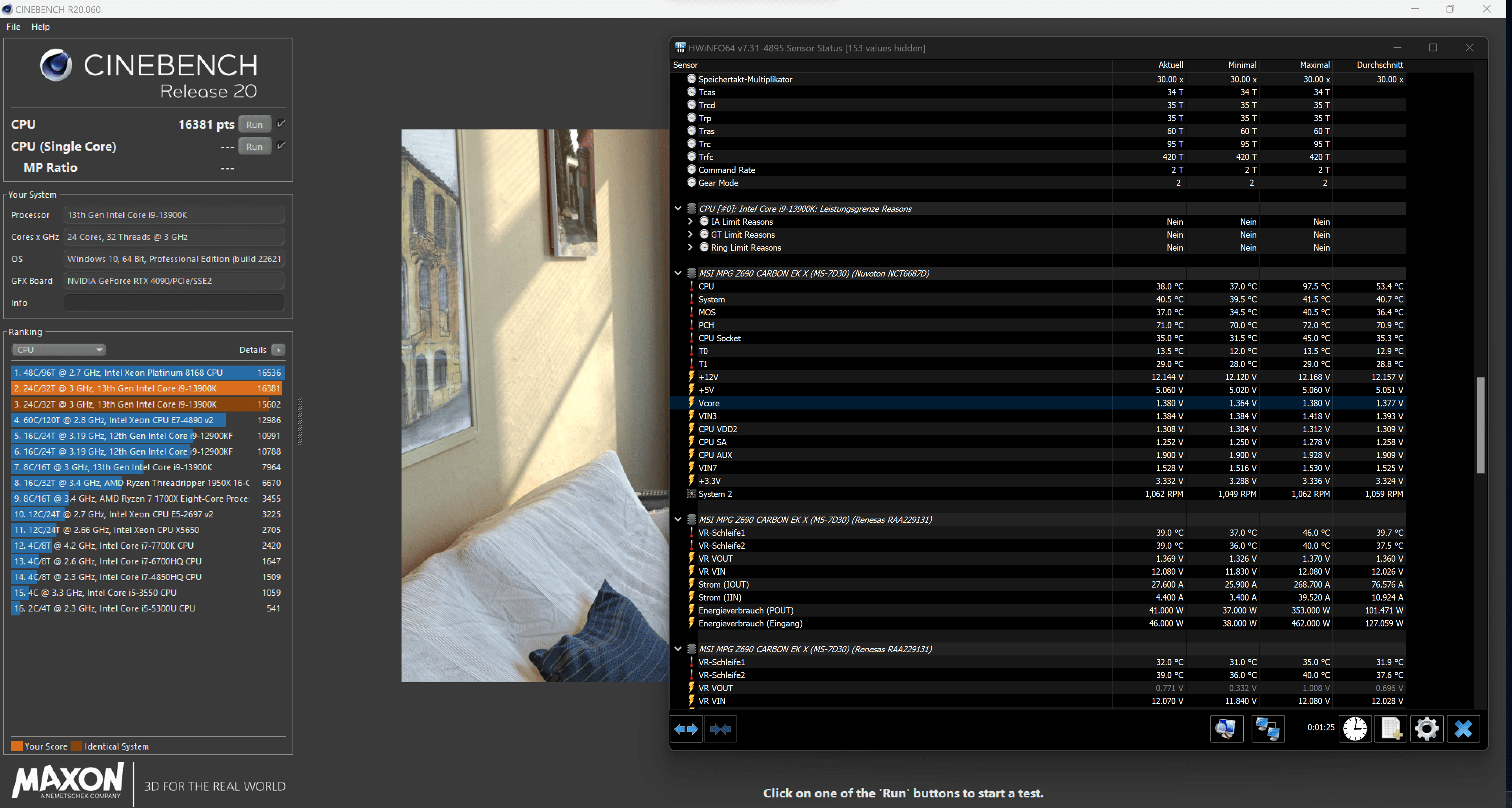Run the CPU multi-core benchmark
This screenshot has width=1512, height=808.
point(255,124)
